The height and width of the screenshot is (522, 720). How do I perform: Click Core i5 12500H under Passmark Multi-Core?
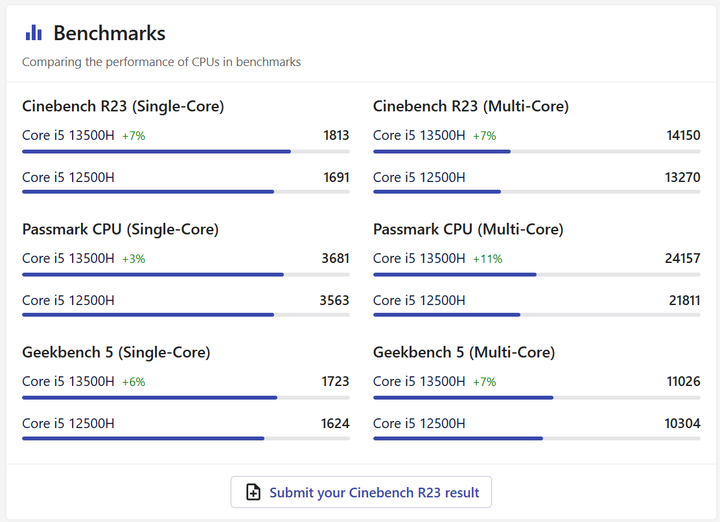(419, 300)
